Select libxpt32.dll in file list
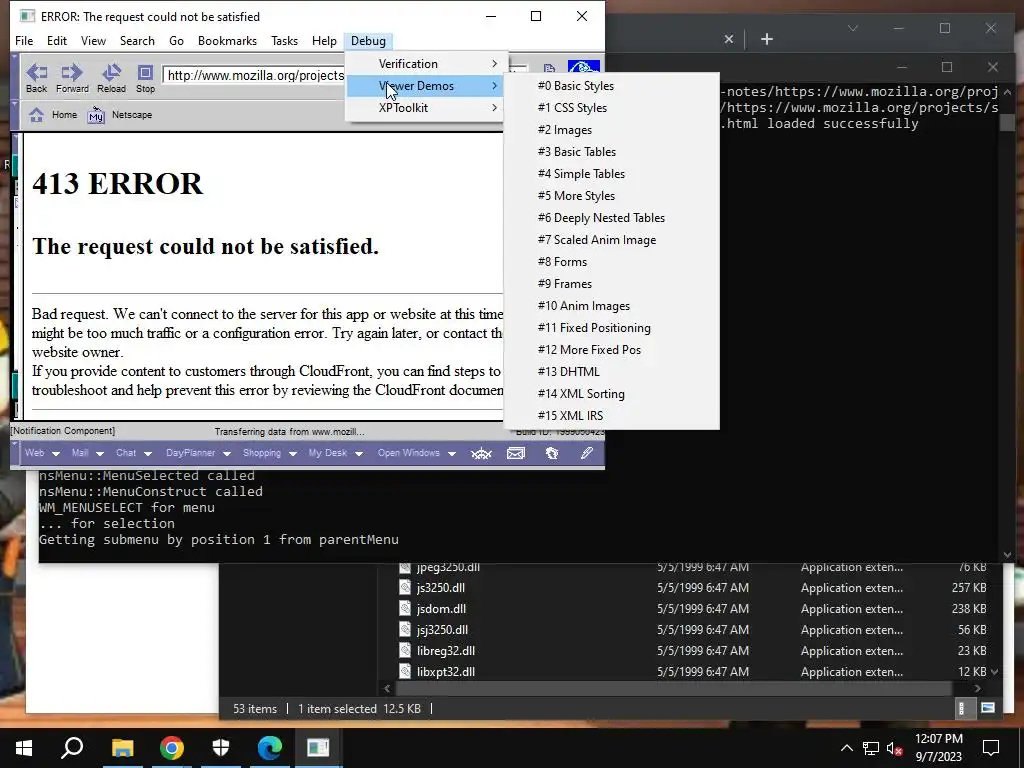The image size is (1024, 768). pos(446,671)
